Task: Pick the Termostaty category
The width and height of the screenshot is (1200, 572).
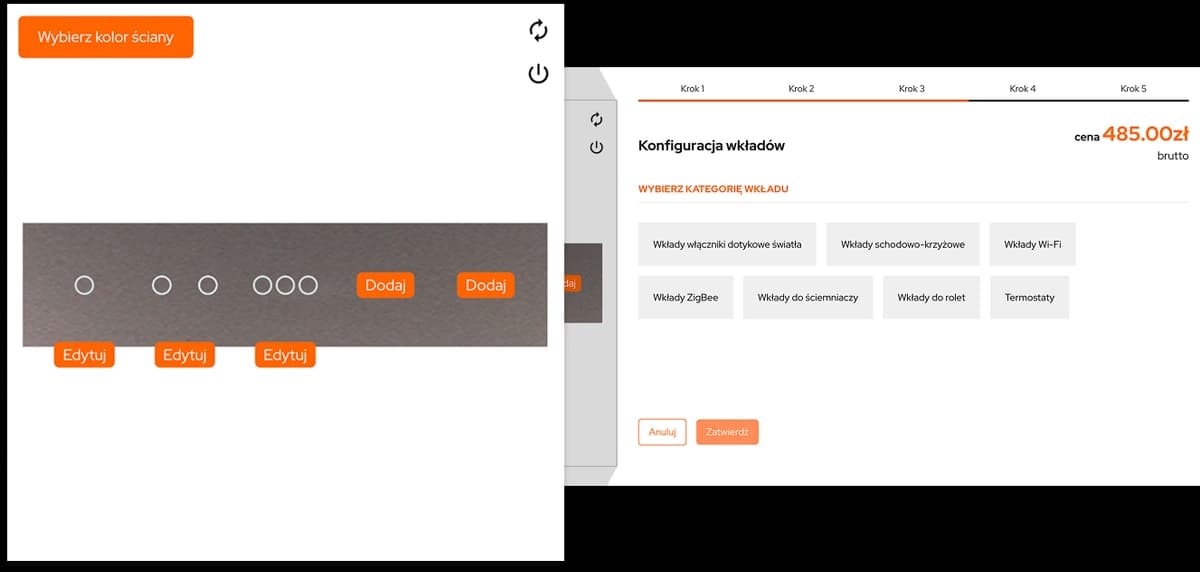Action: [1029, 298]
